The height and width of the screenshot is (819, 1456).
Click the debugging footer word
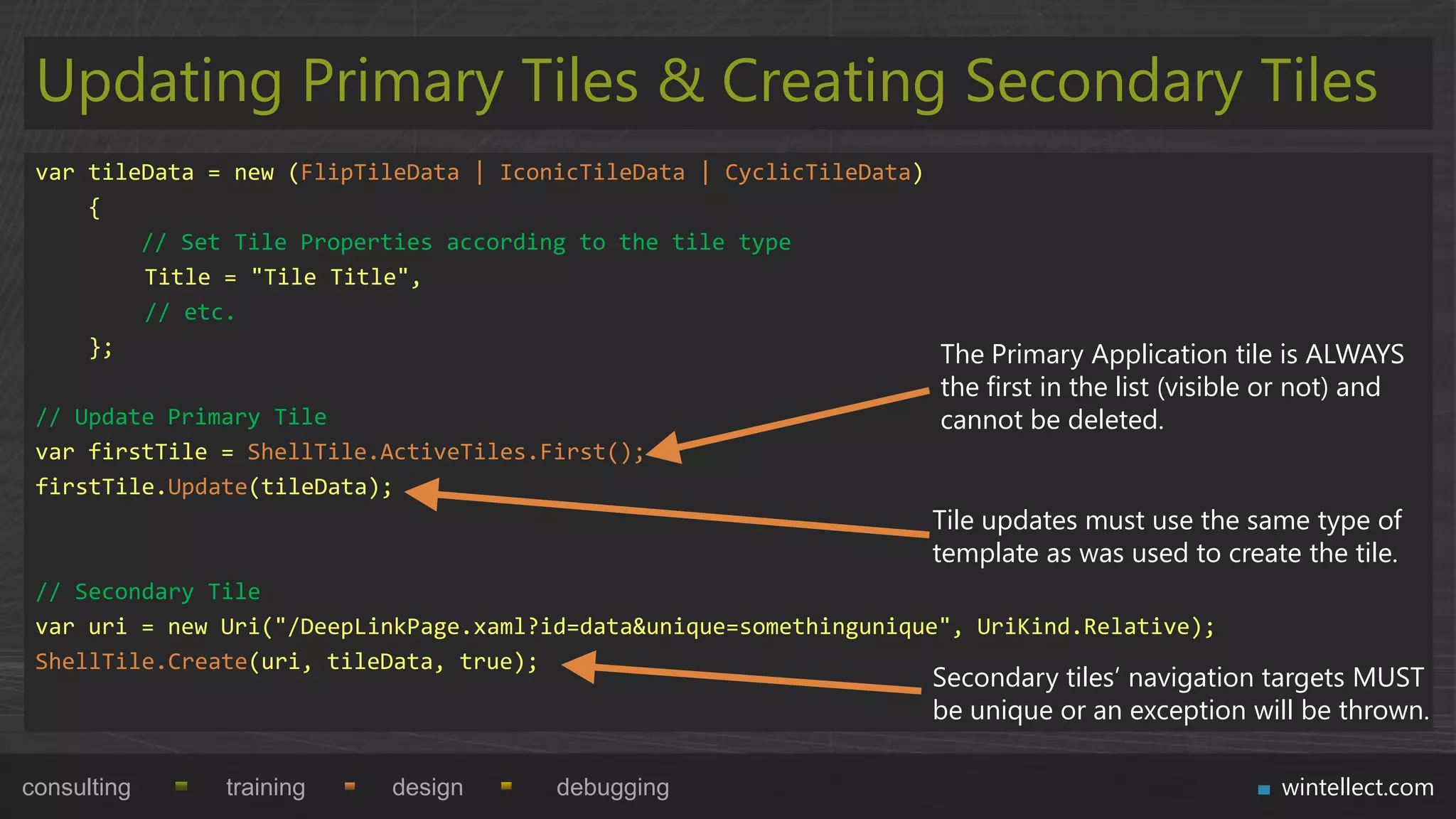coord(612,788)
